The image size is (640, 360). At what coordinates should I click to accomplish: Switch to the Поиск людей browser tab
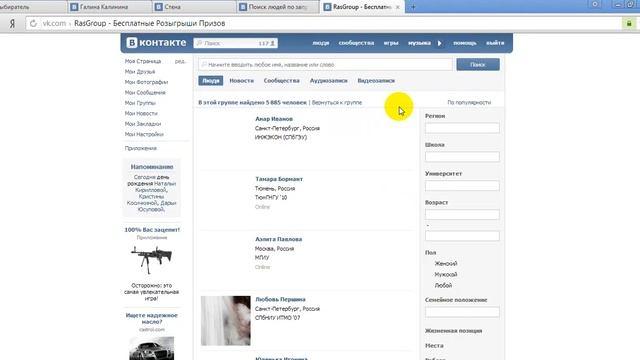(x=278, y=7)
